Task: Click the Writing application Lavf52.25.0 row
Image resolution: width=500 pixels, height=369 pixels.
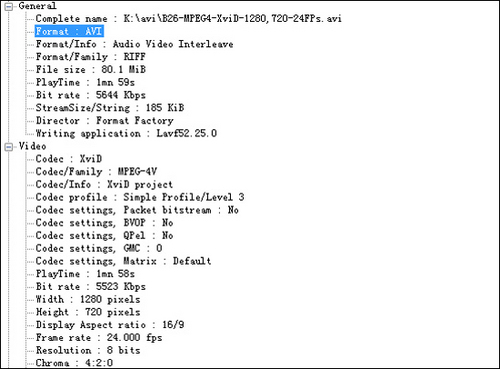Action: coord(126,134)
